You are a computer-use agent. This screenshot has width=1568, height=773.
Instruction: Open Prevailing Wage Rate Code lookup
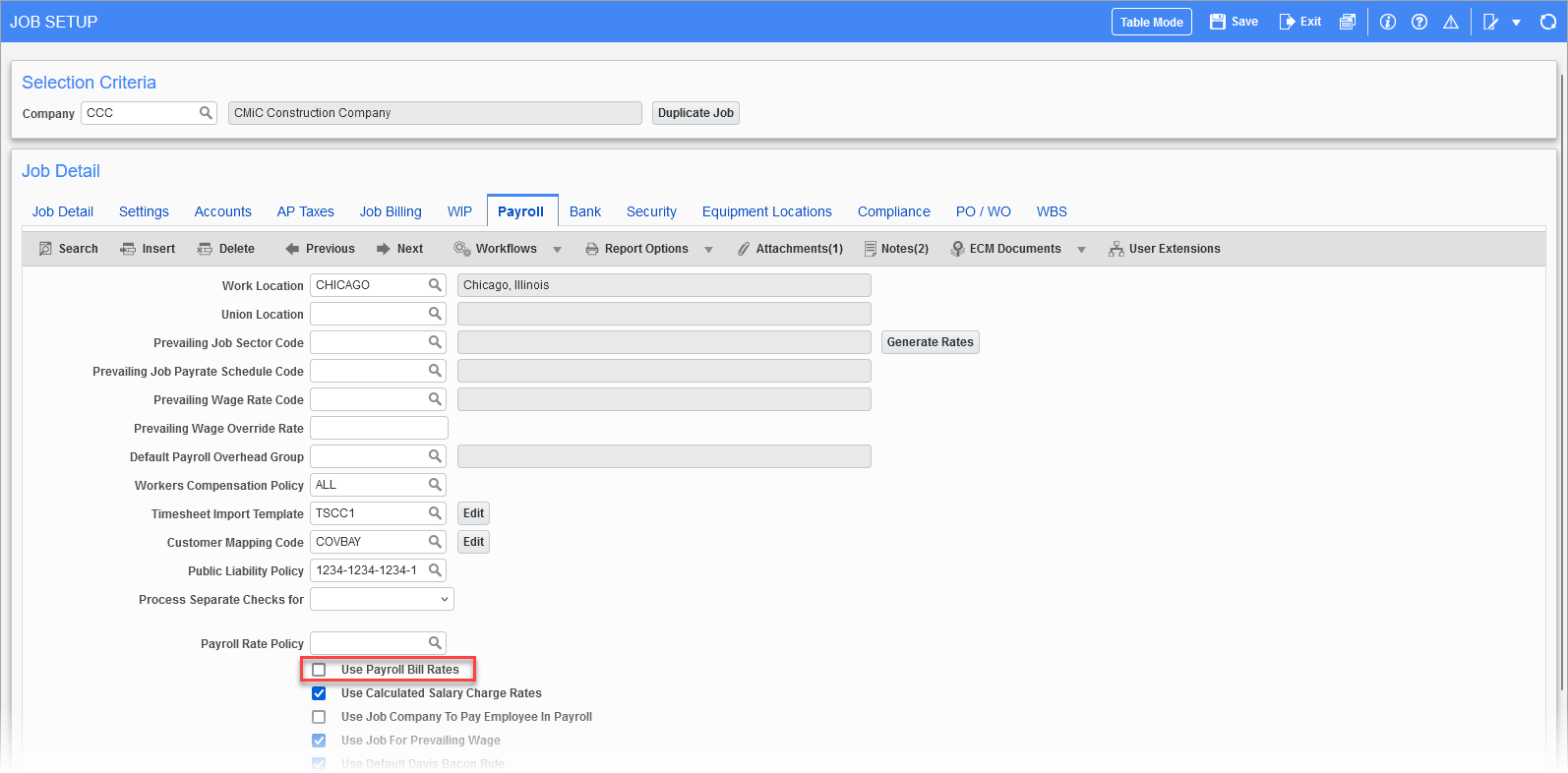pos(435,399)
